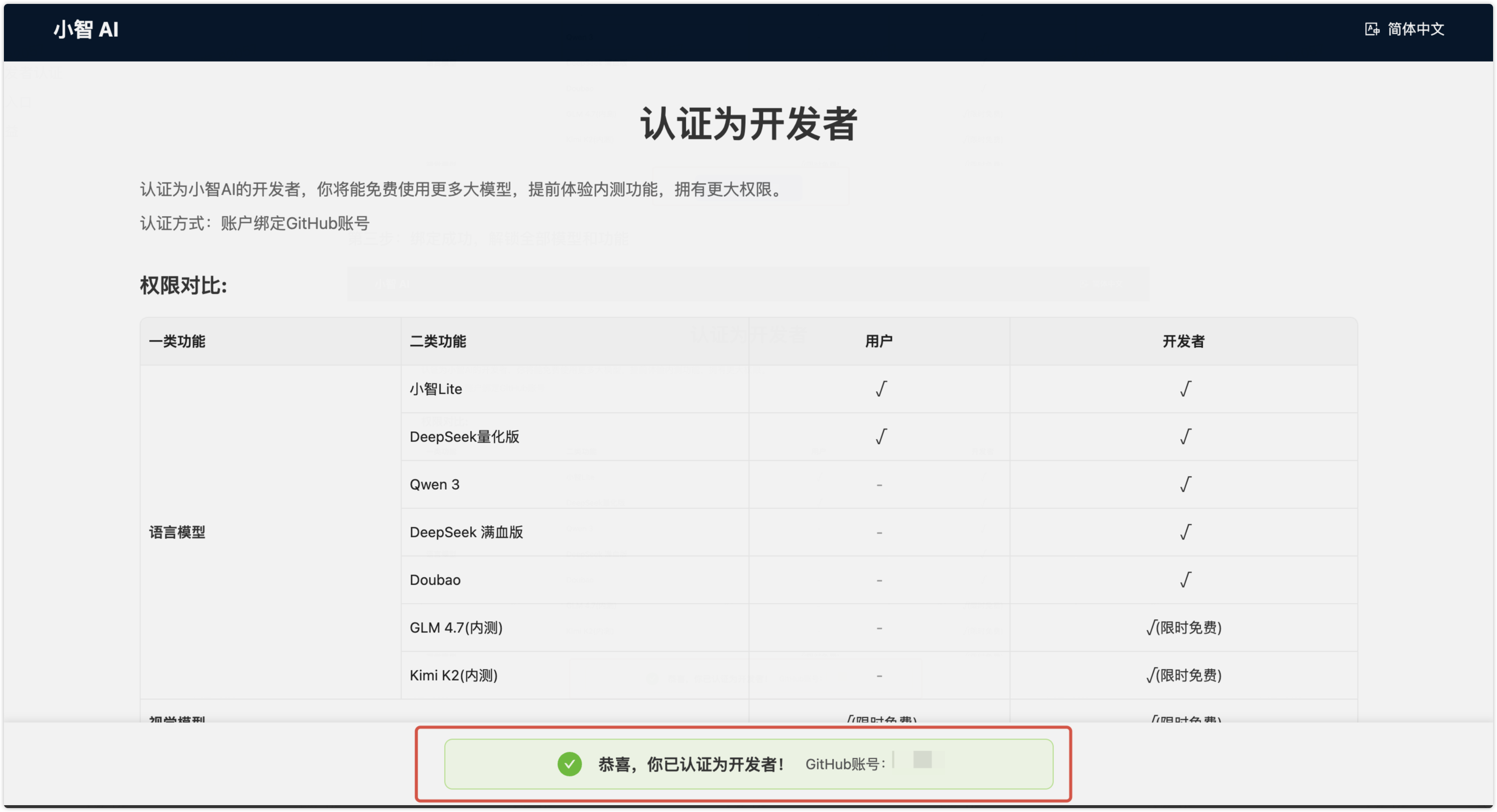Click 开发者 checkmark in Doubao row
The height and width of the screenshot is (812, 1497).
(x=1185, y=580)
